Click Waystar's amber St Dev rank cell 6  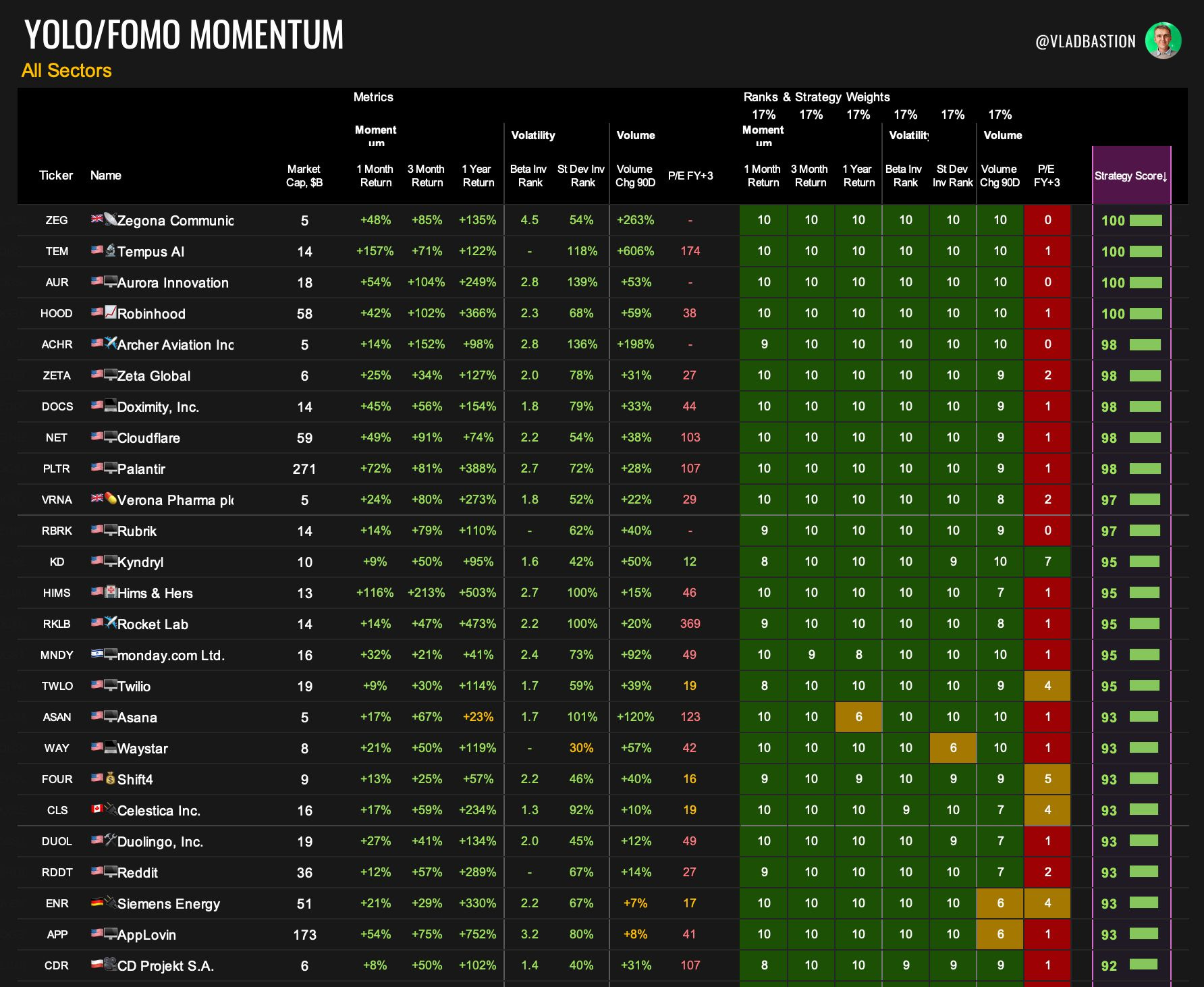coord(953,748)
